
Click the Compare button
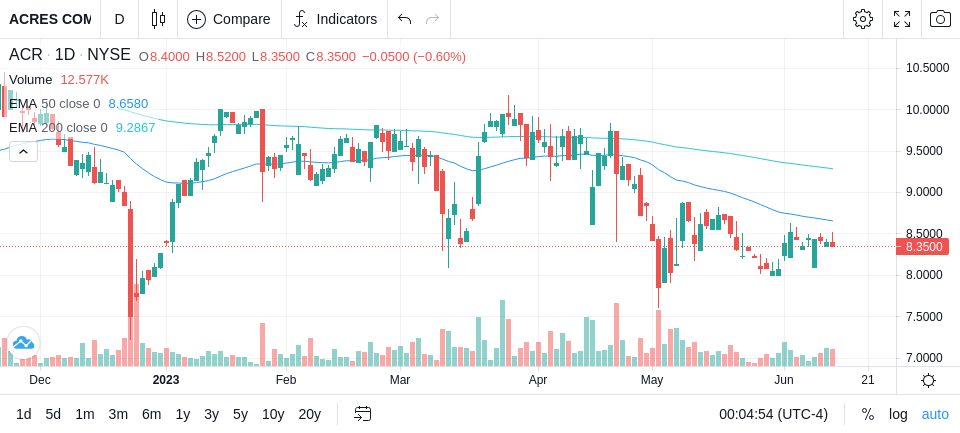(228, 19)
